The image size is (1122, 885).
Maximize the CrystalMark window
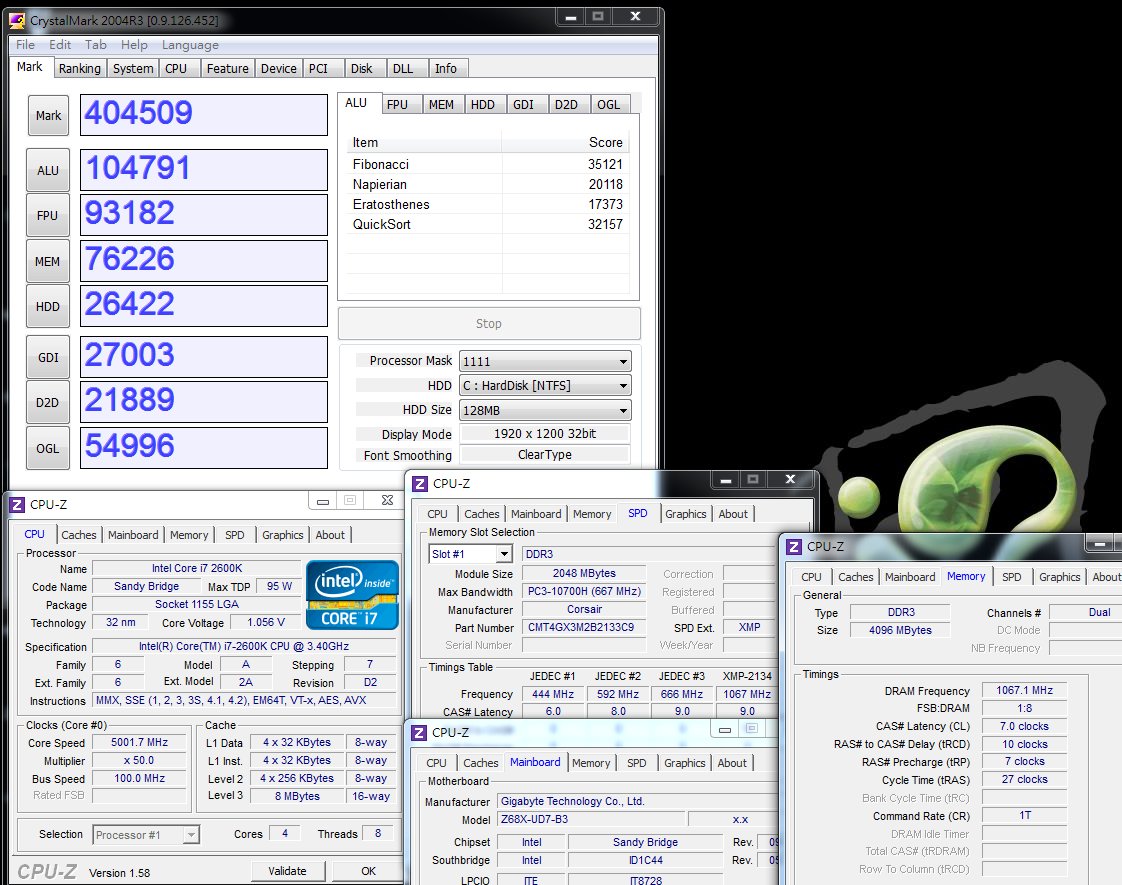pos(598,16)
